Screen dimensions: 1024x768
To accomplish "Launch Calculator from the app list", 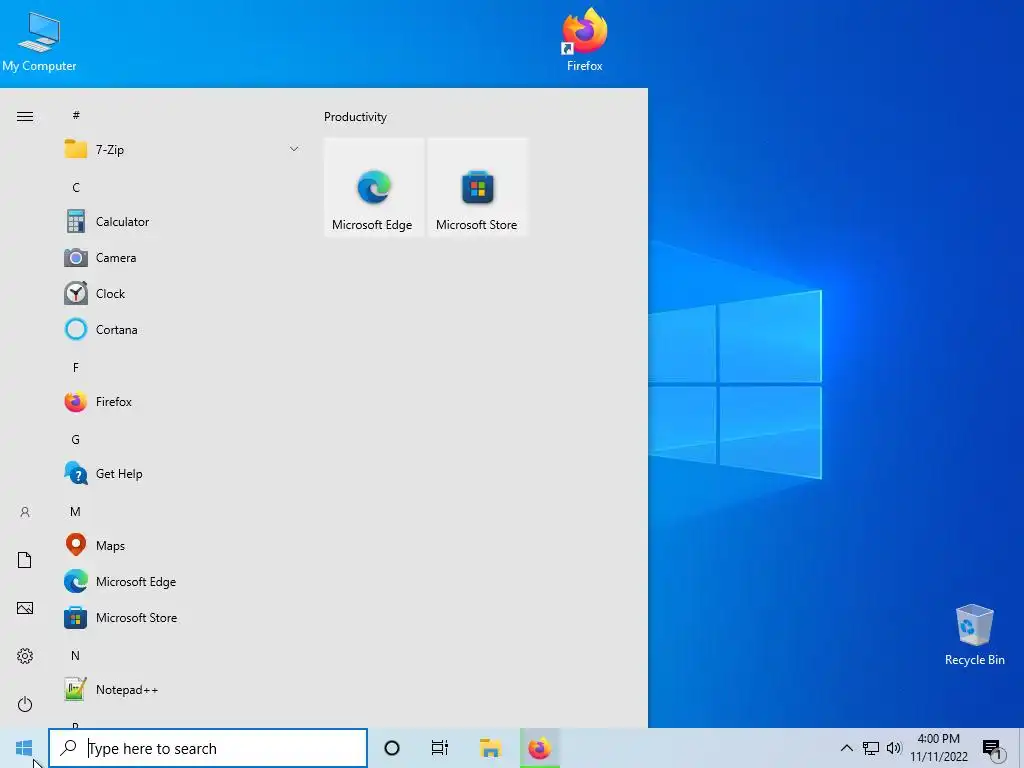I will point(181,222).
